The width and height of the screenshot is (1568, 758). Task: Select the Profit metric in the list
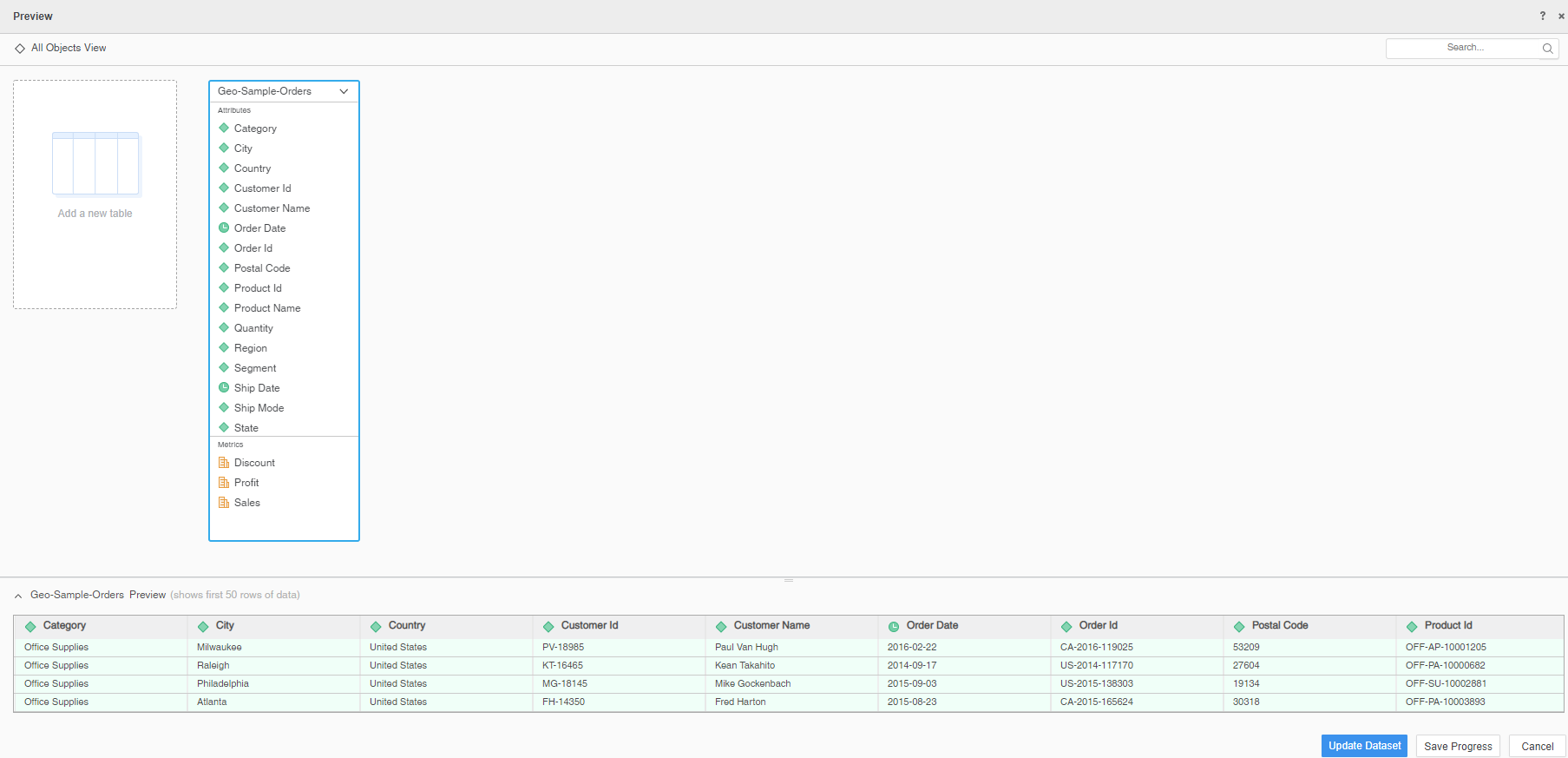pyautogui.click(x=246, y=483)
